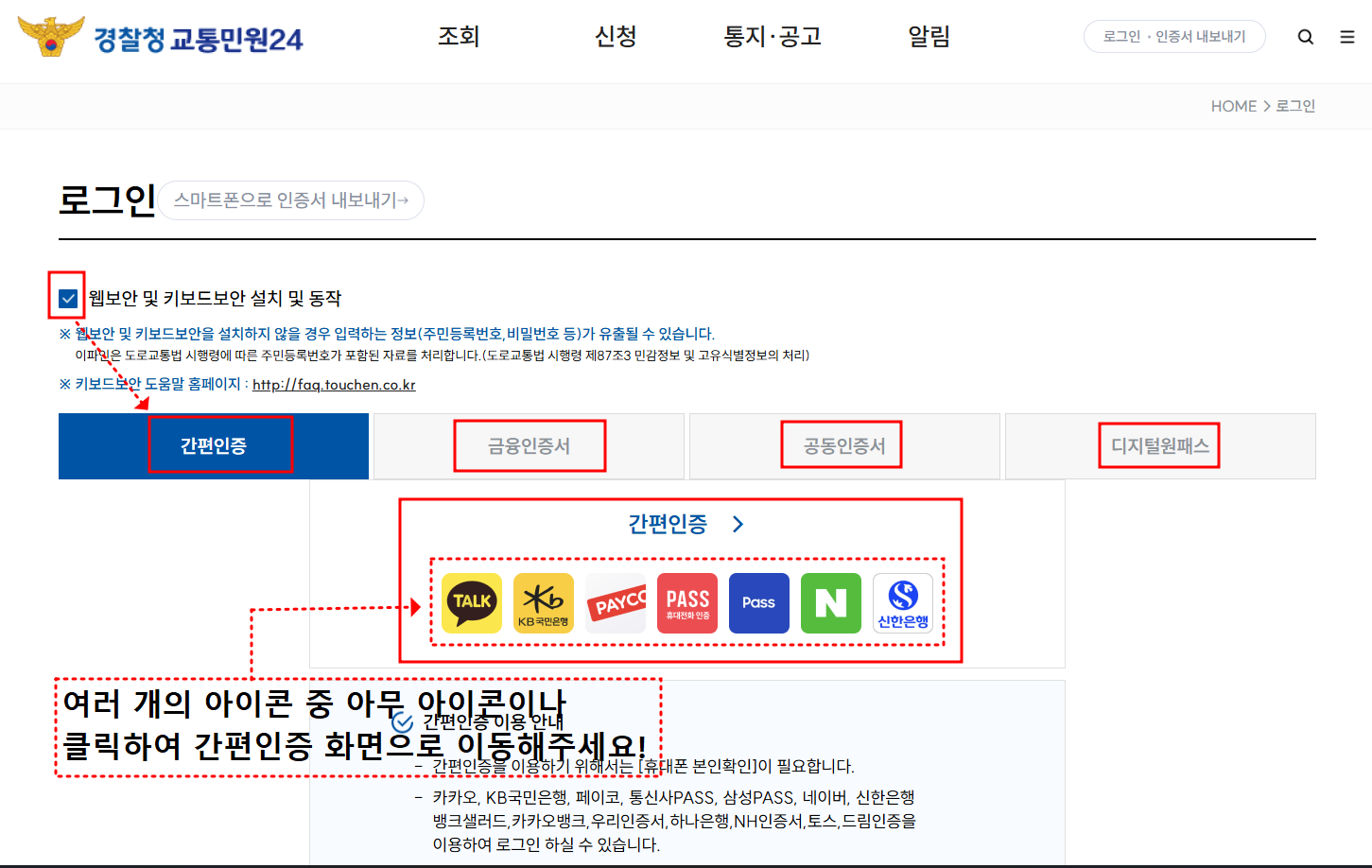Open the 통지·공고 menu
This screenshot has height=868, width=1372.
pos(773,37)
